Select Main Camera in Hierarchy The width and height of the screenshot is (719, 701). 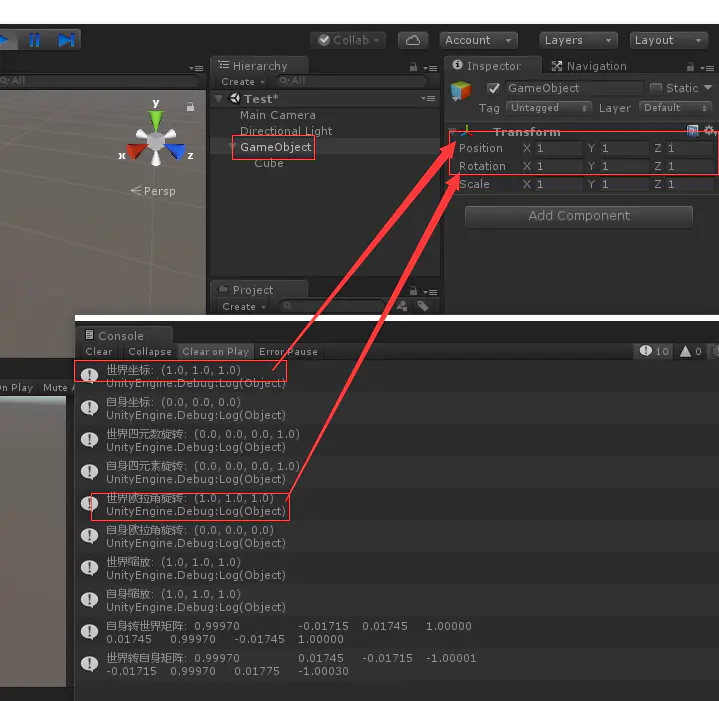(x=277, y=115)
